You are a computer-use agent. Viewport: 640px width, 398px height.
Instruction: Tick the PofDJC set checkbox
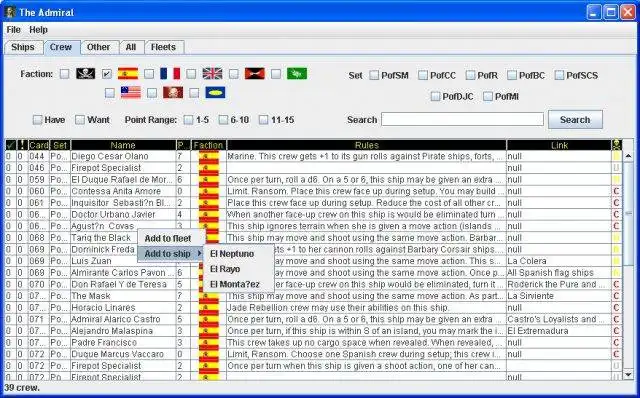[x=435, y=96]
